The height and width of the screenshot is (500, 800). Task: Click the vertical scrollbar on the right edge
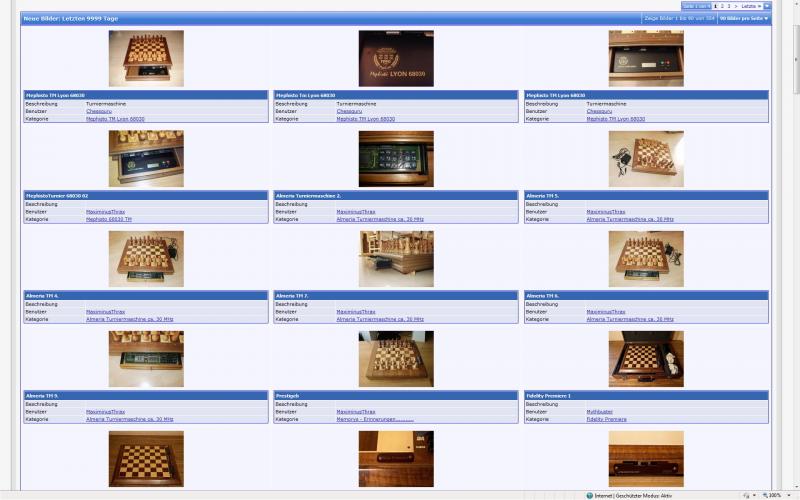[795, 250]
